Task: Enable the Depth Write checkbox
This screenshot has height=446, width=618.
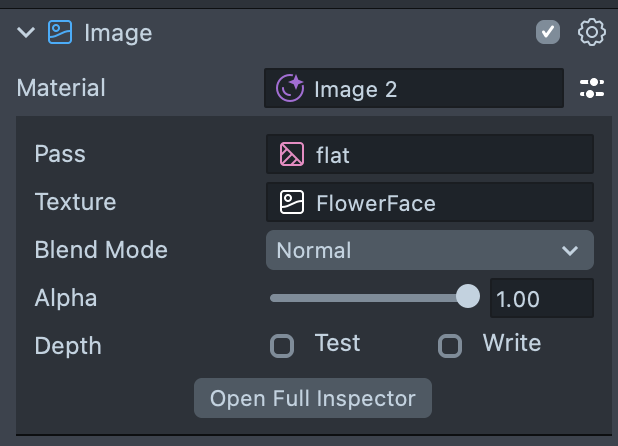Action: pos(451,346)
